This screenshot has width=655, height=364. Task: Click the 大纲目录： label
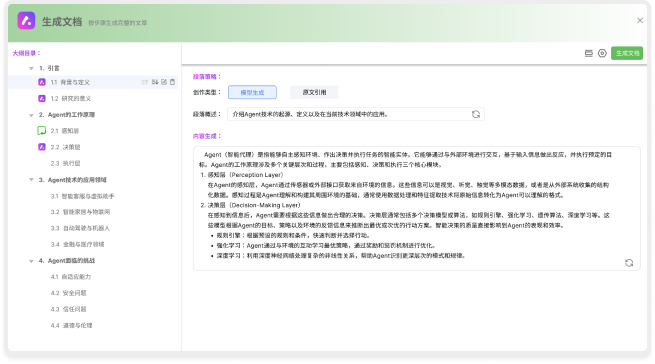[x=26, y=53]
